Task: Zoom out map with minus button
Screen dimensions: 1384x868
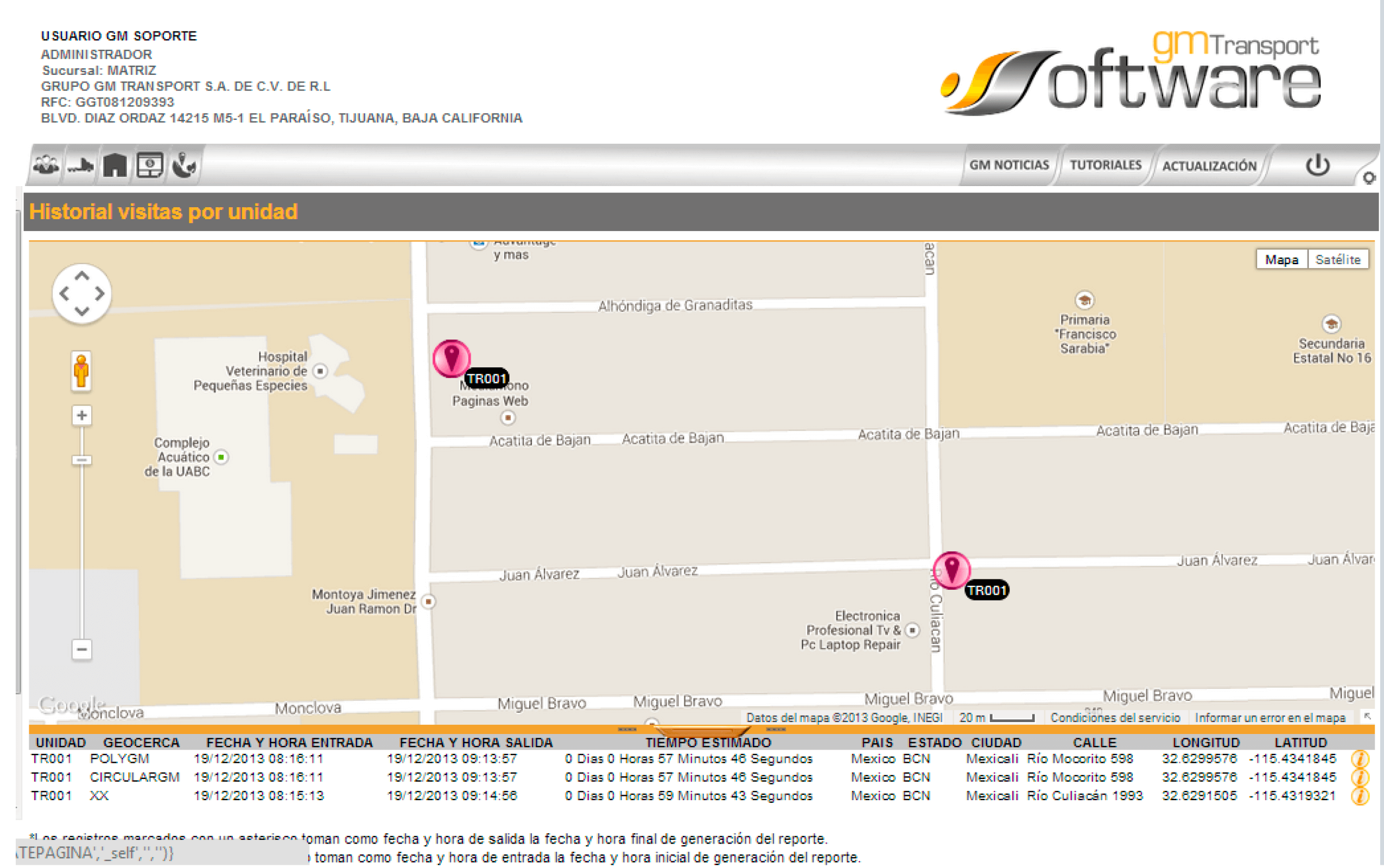Action: 81,649
